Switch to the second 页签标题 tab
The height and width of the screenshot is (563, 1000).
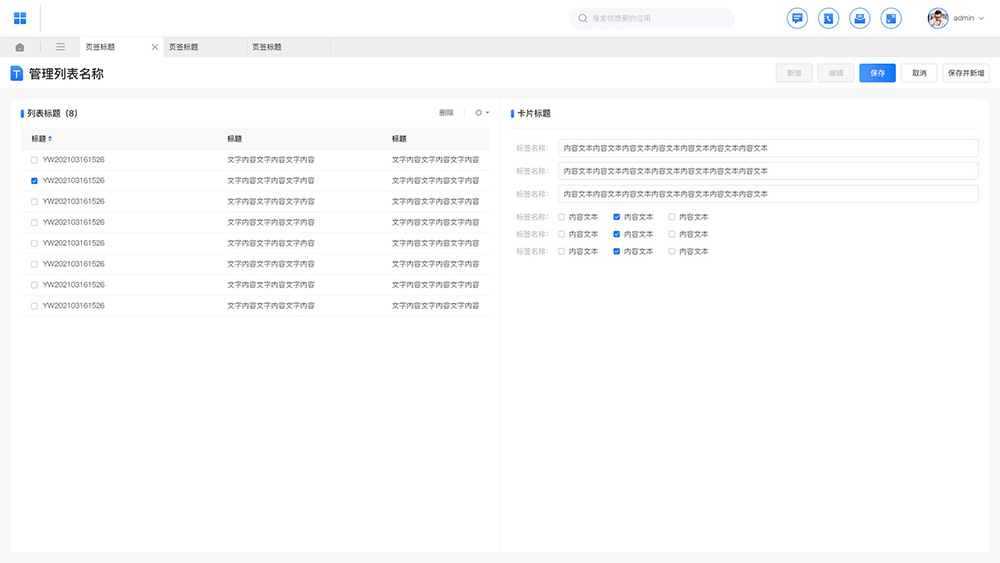coord(184,47)
